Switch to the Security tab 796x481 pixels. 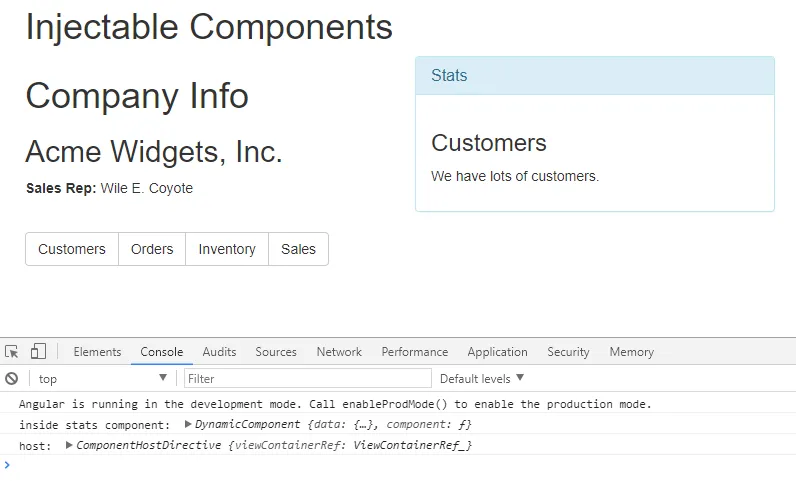pyautogui.click(x=568, y=352)
